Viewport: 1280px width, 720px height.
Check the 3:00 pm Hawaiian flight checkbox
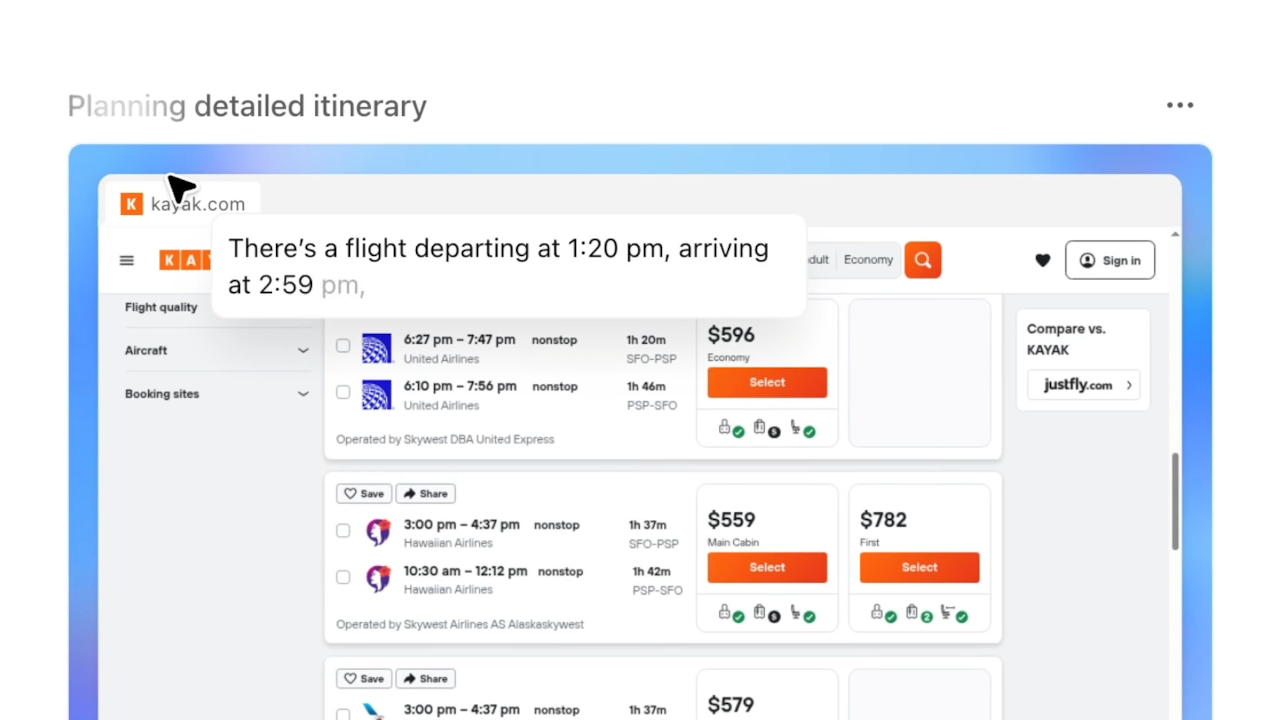click(x=343, y=531)
